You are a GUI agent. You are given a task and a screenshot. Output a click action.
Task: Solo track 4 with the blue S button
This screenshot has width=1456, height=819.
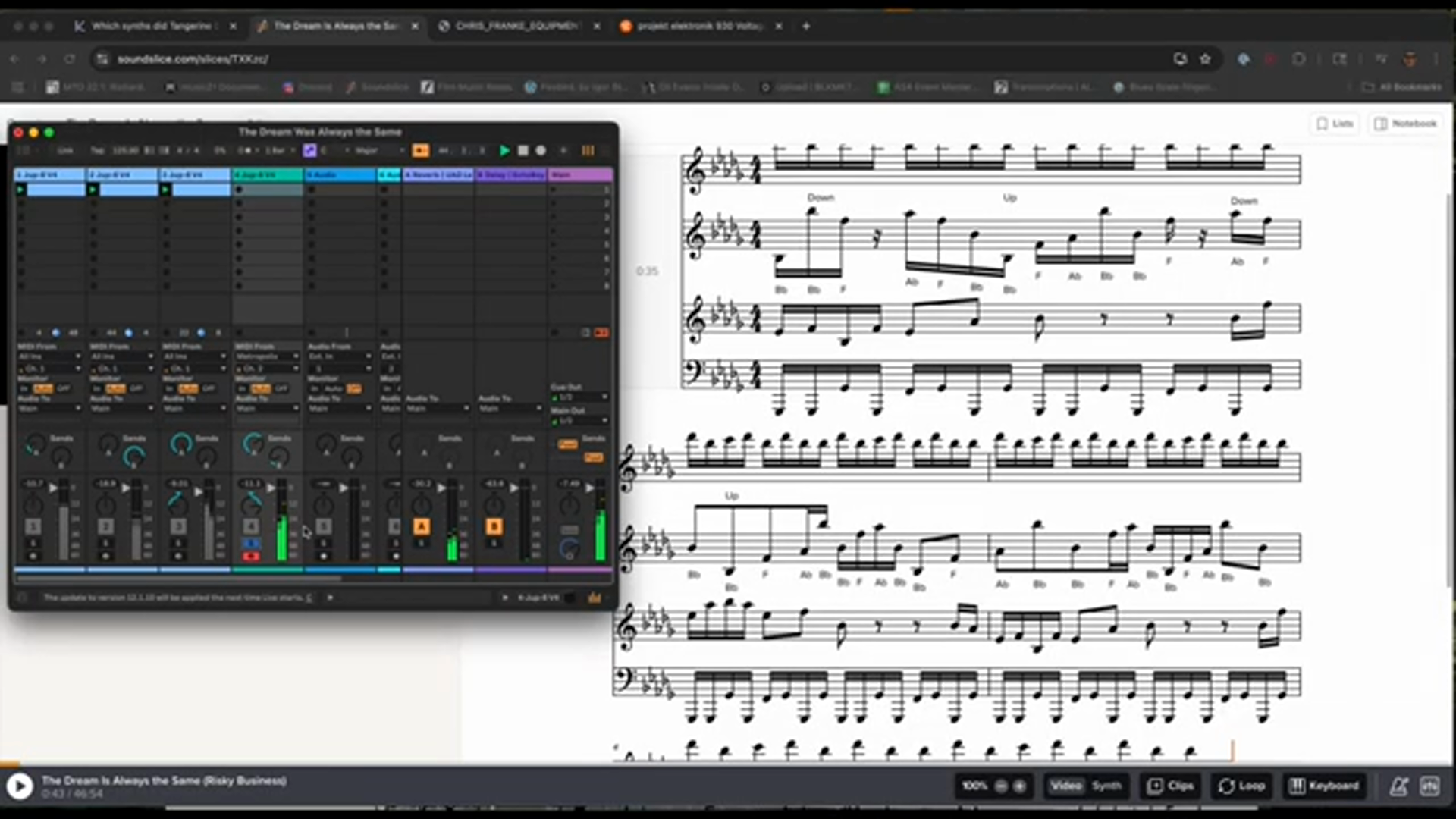click(251, 543)
